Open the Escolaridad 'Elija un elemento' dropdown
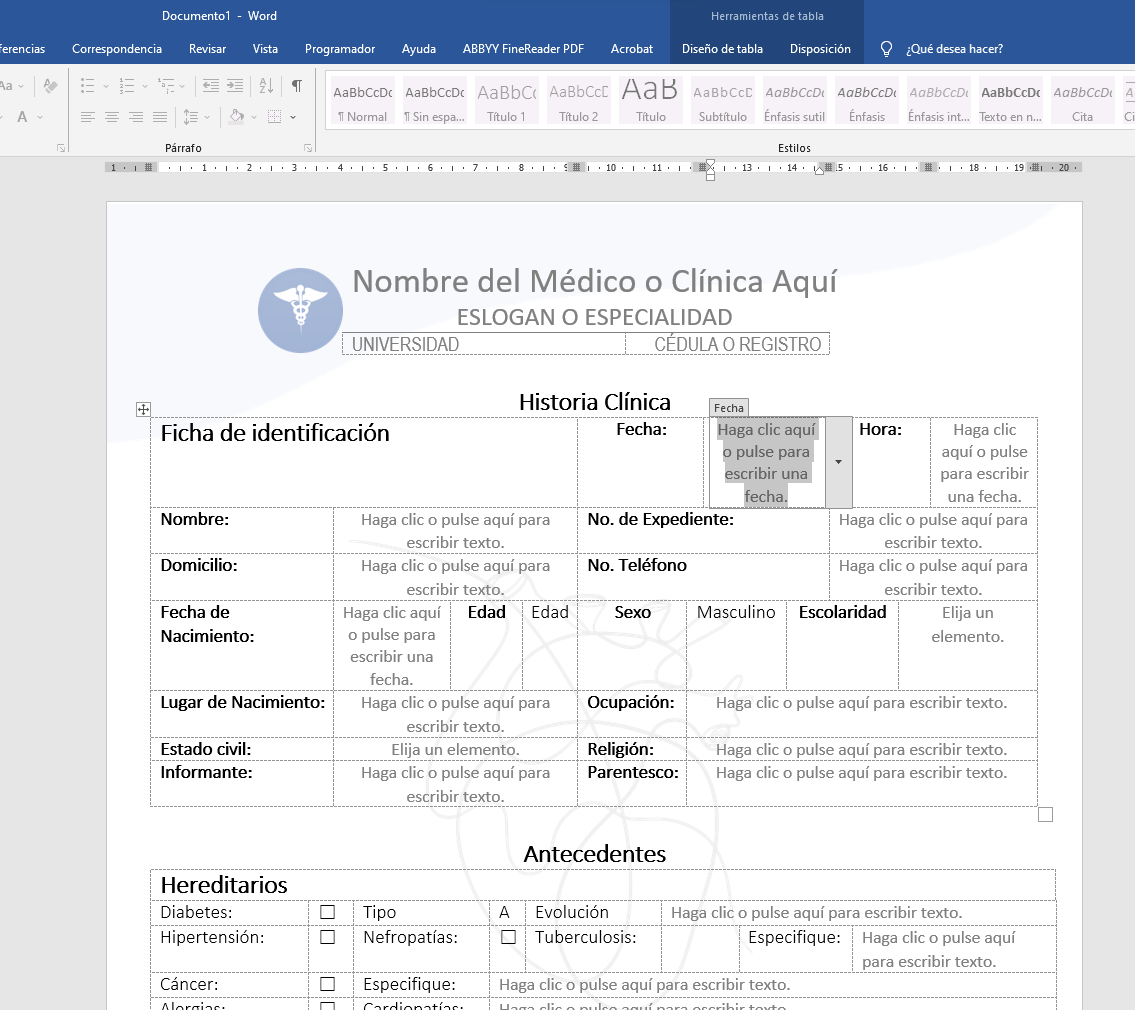Image resolution: width=1135 pixels, height=1010 pixels. tap(967, 624)
